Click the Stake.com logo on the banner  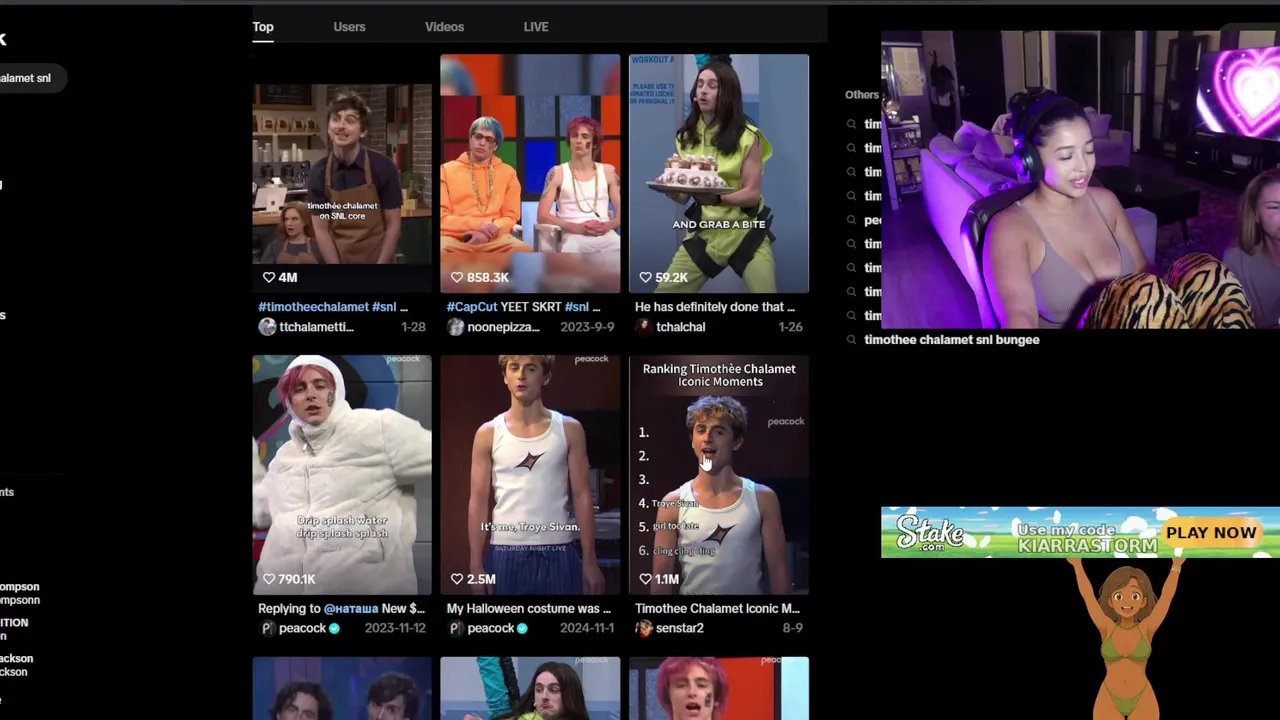click(930, 533)
